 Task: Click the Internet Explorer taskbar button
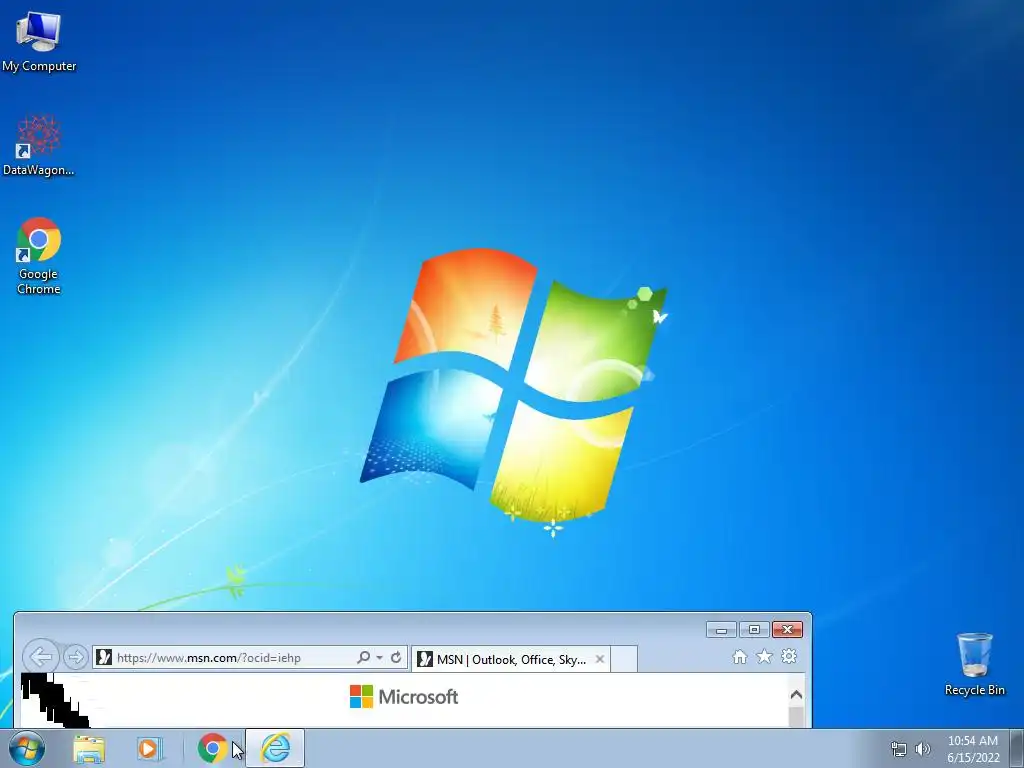tap(275, 748)
